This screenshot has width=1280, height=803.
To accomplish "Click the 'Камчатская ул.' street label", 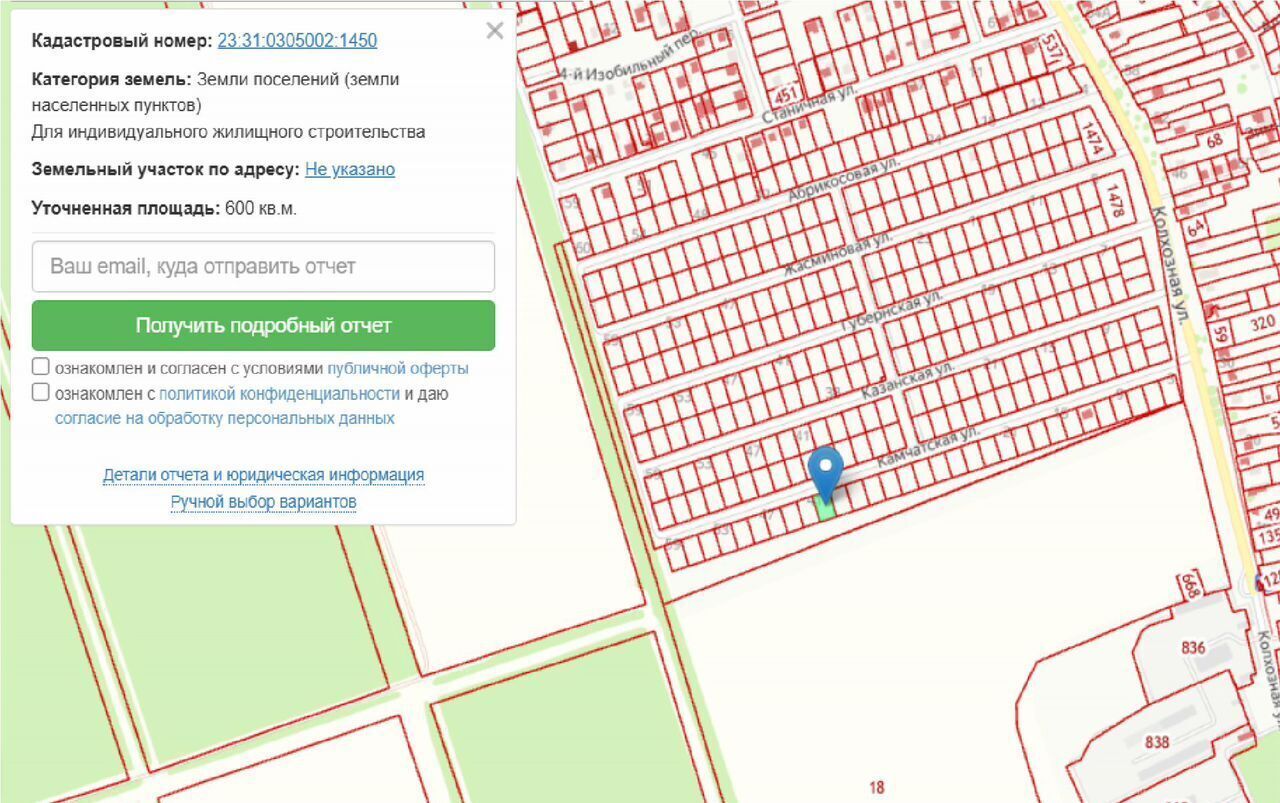I will click(x=927, y=449).
